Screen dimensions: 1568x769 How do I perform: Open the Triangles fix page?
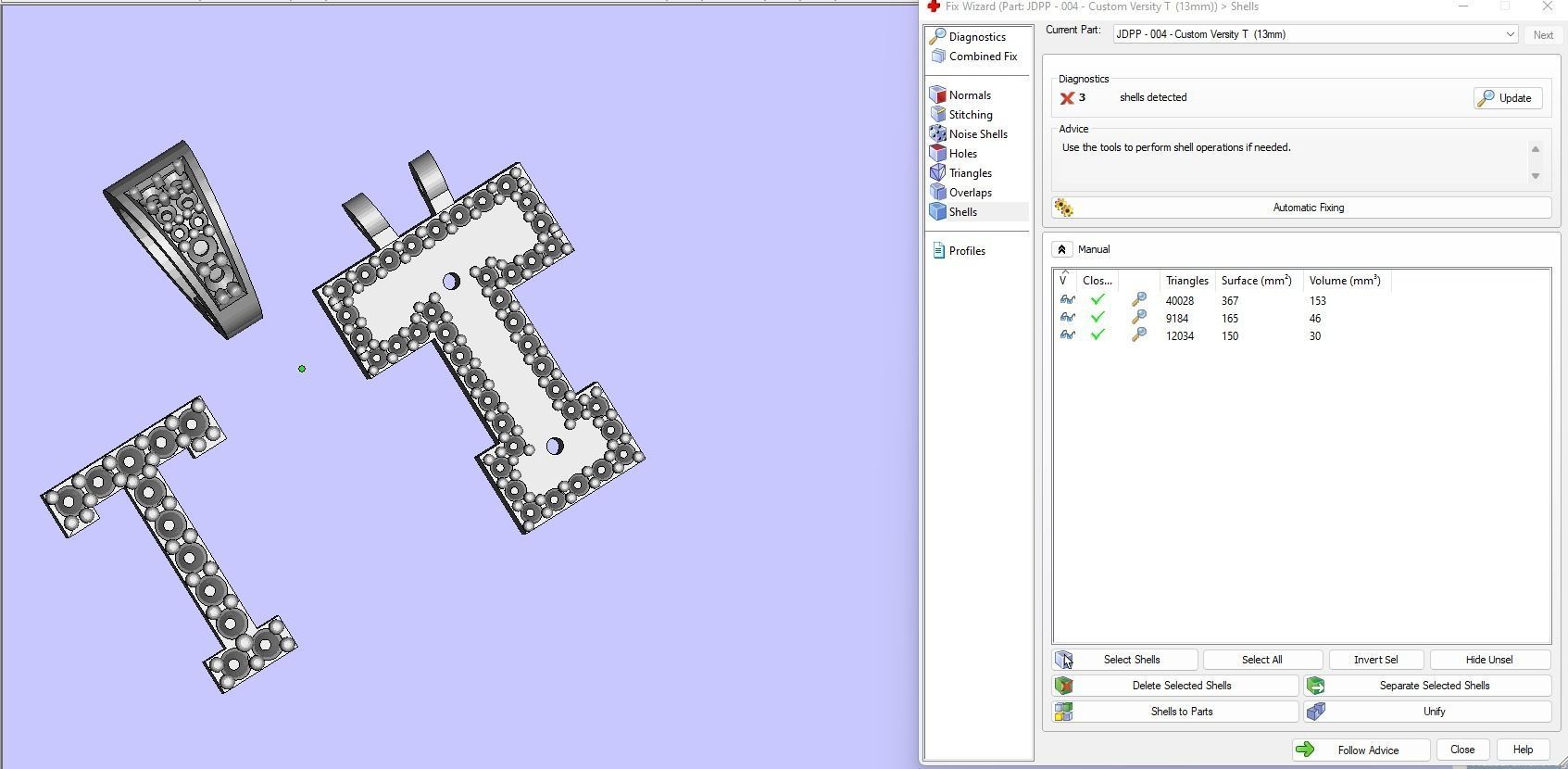click(x=971, y=173)
